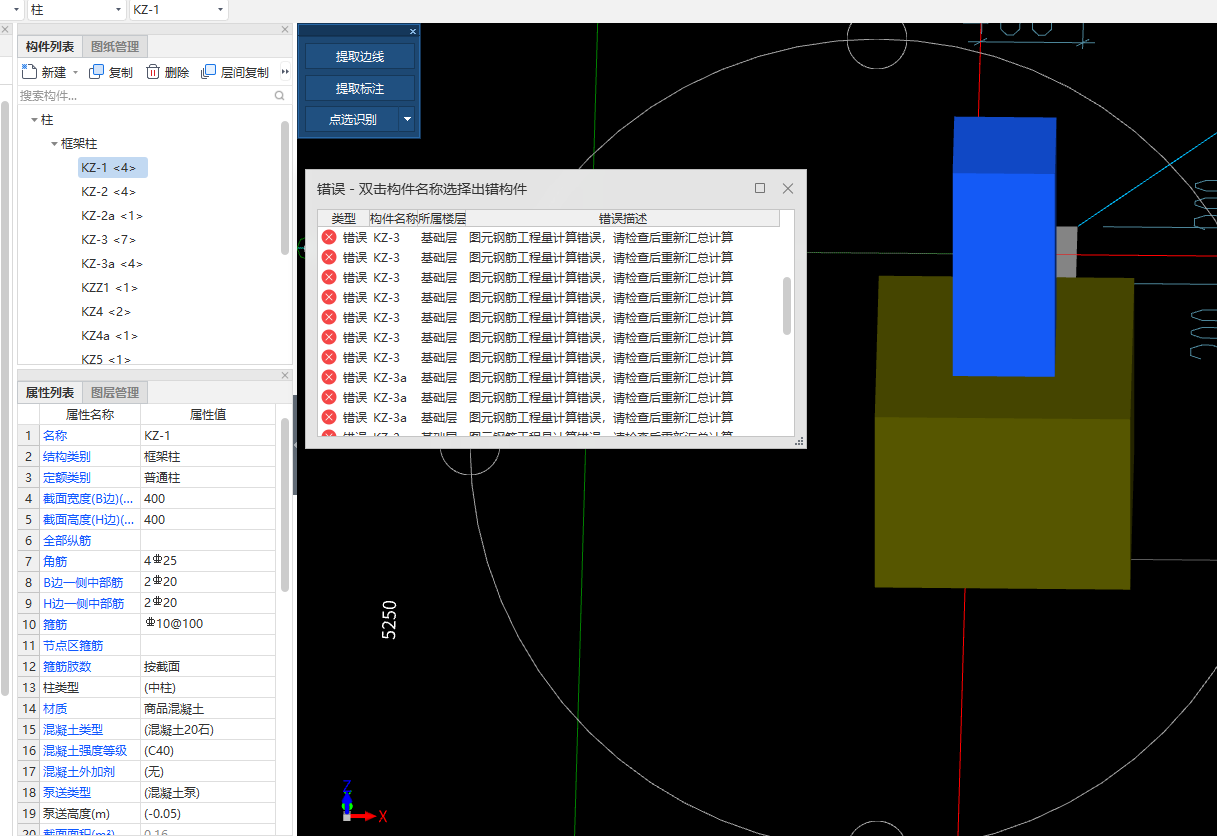Click the 柱类型 value (中柱)
The width and height of the screenshot is (1217, 836).
[208, 688]
